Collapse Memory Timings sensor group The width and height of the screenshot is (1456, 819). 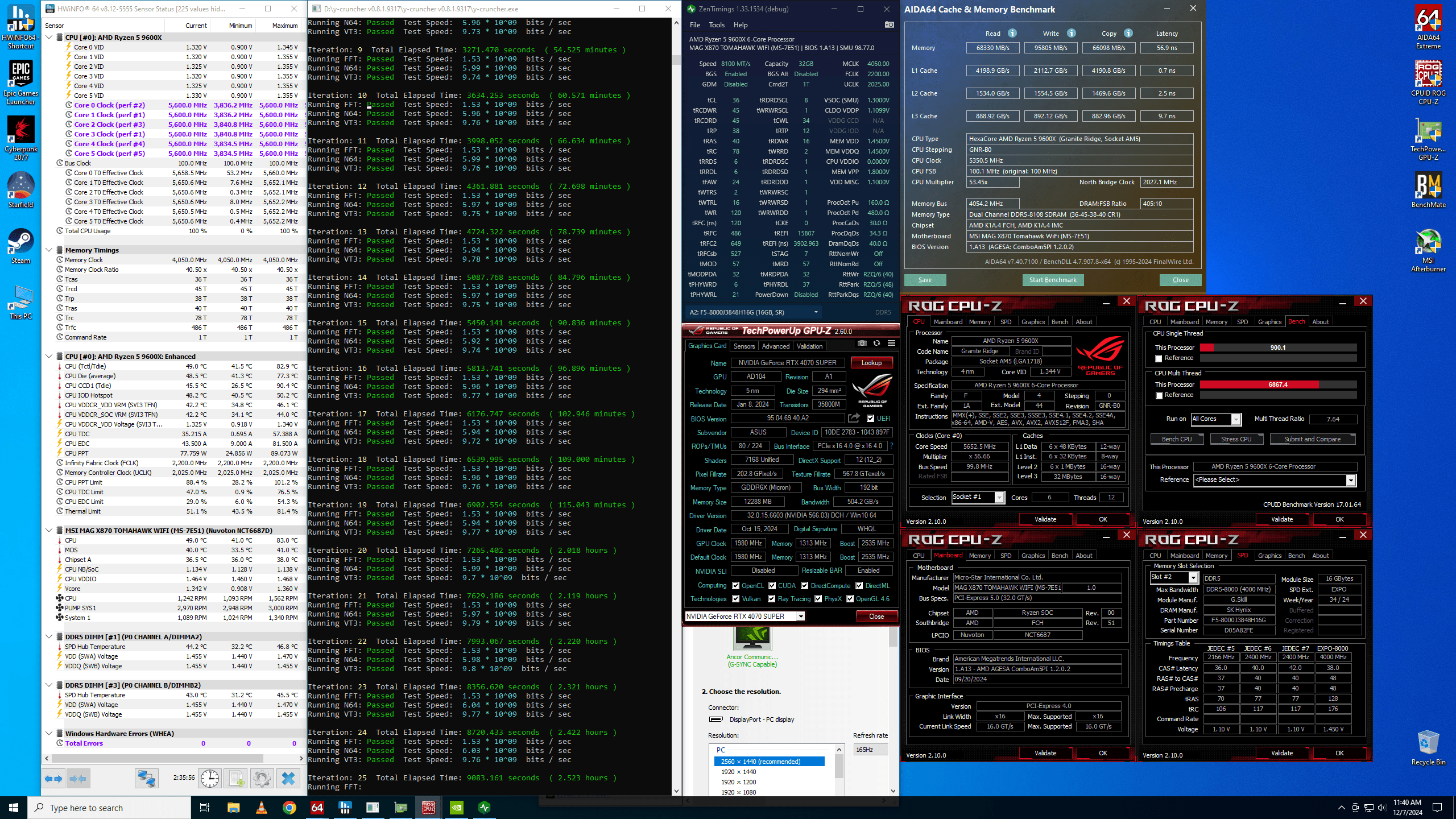click(x=49, y=250)
